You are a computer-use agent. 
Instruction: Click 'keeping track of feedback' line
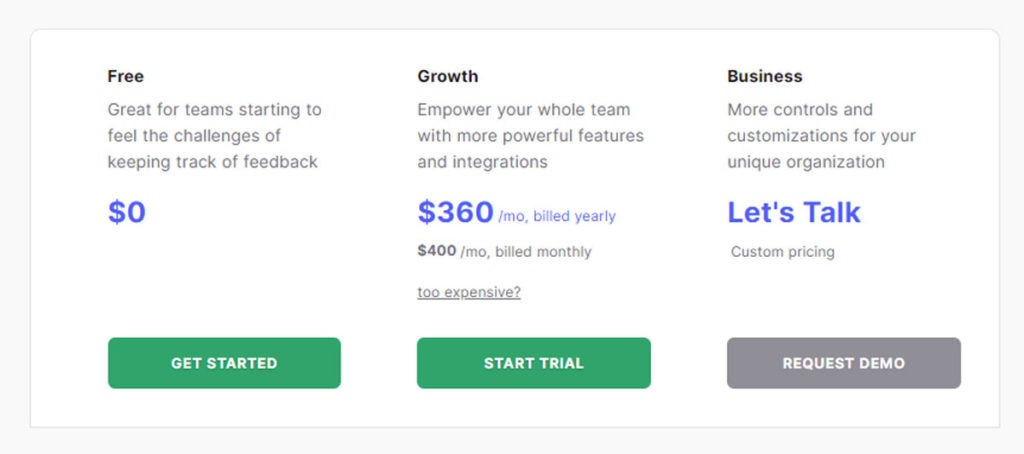click(x=212, y=161)
